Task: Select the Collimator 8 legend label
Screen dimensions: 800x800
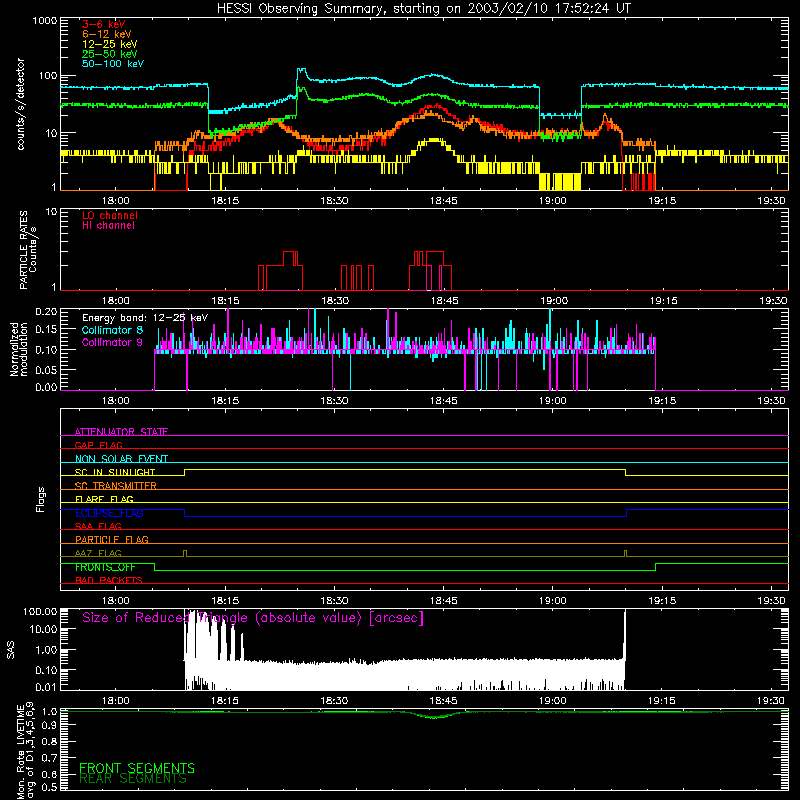Action: [112, 330]
